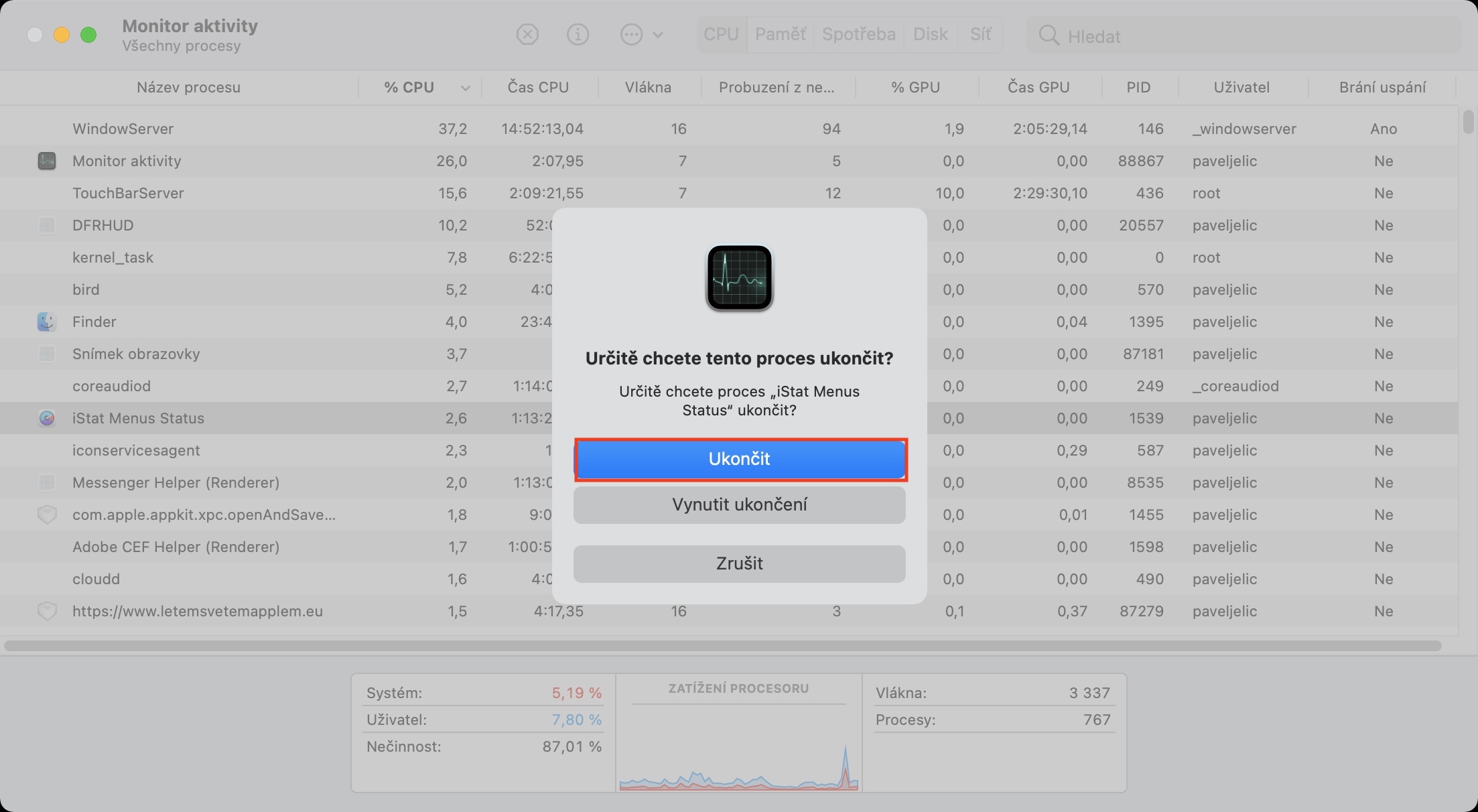
Task: Click the stop process toolbar icon
Action: pyautogui.click(x=527, y=34)
